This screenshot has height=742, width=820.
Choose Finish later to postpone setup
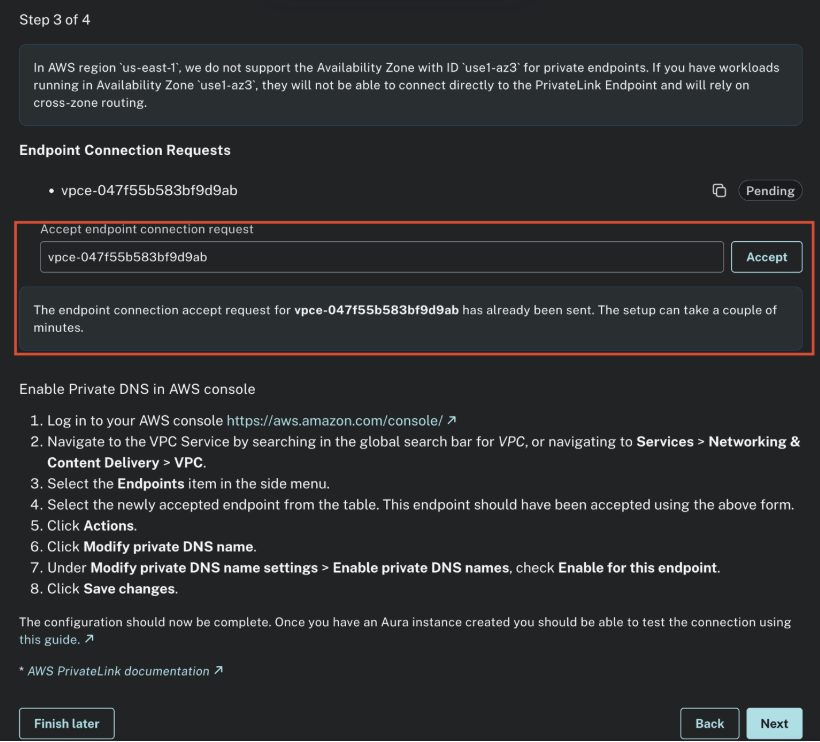coord(66,723)
